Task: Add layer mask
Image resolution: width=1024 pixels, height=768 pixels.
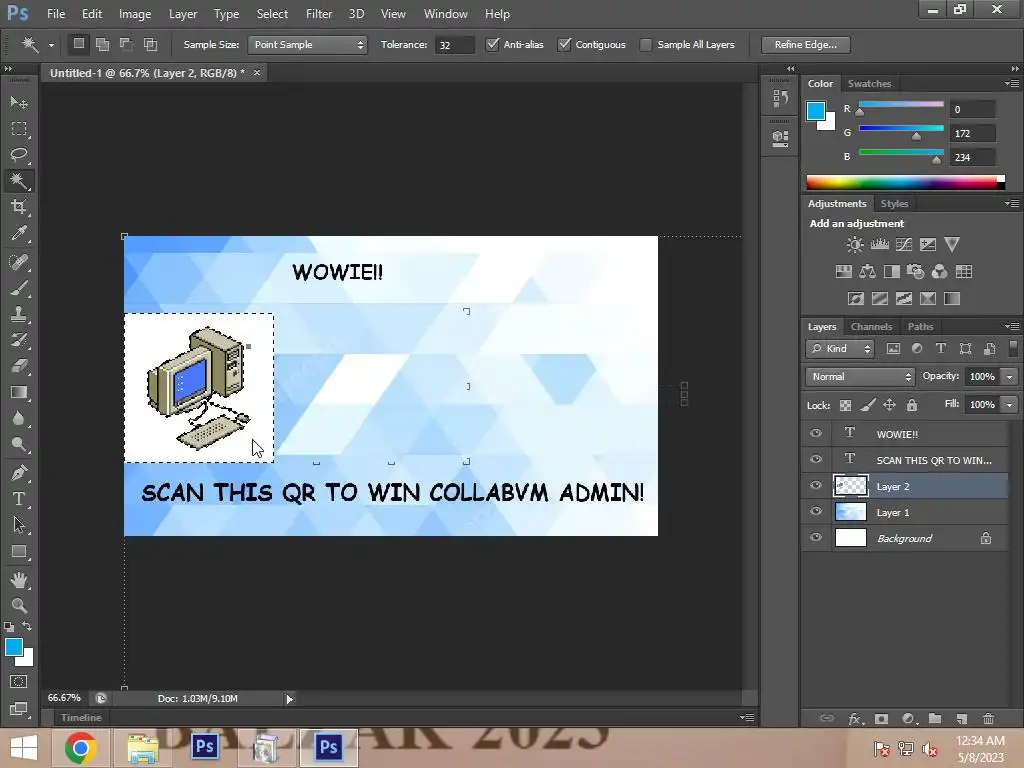Action: (882, 718)
